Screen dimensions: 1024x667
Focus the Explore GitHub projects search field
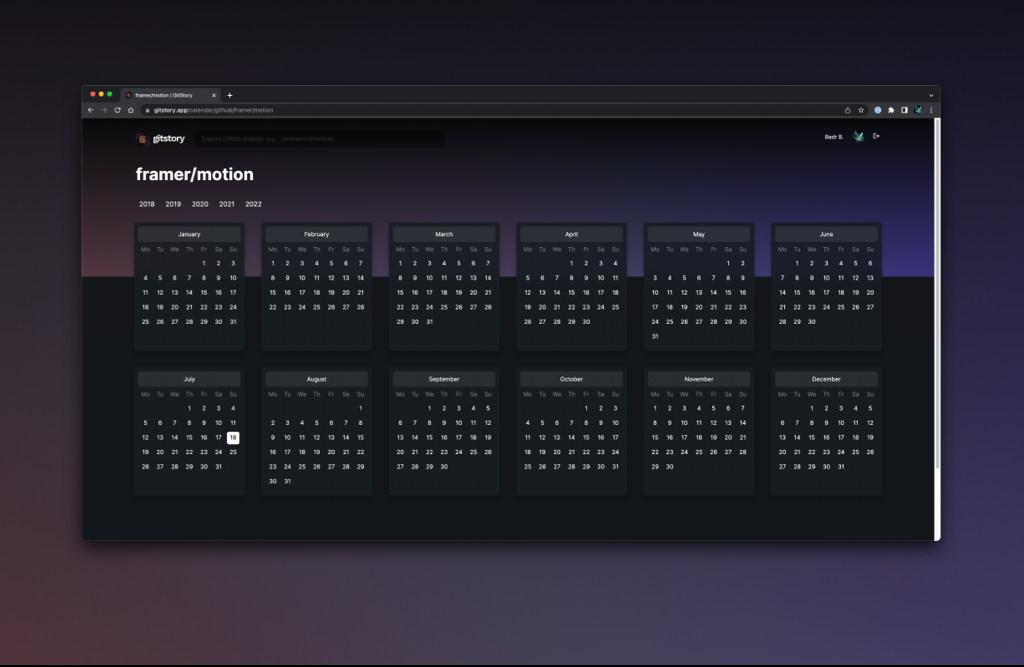pos(320,138)
